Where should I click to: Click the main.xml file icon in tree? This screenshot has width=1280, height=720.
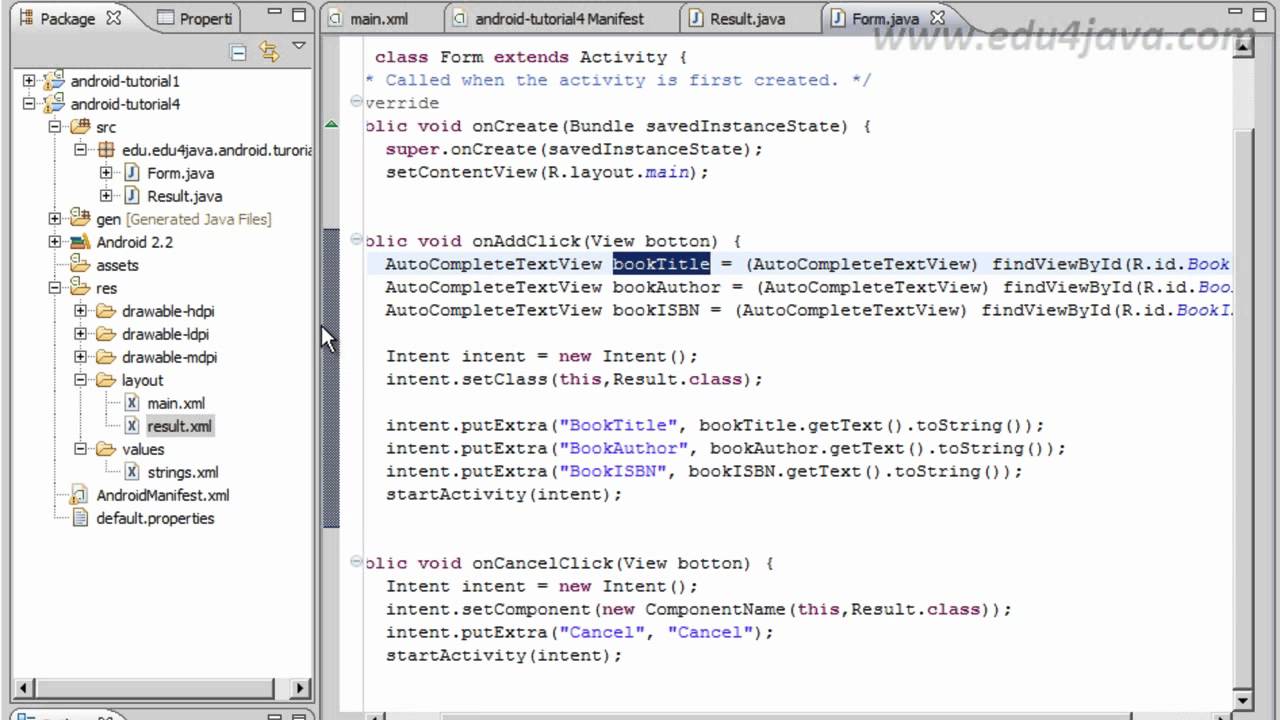tap(132, 403)
